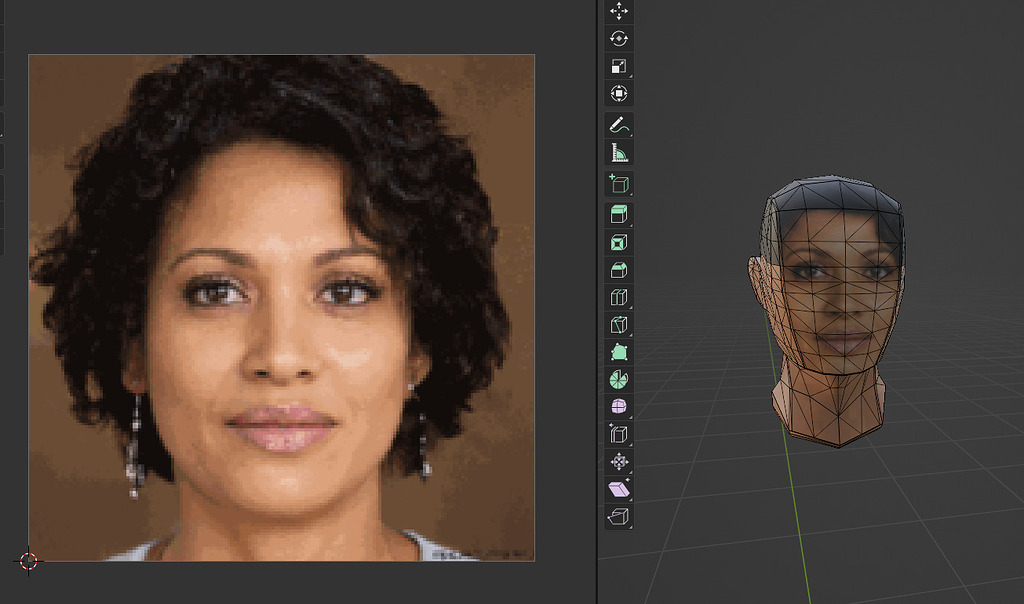Select the Inset Faces tool
This screenshot has height=604, width=1024.
click(619, 240)
